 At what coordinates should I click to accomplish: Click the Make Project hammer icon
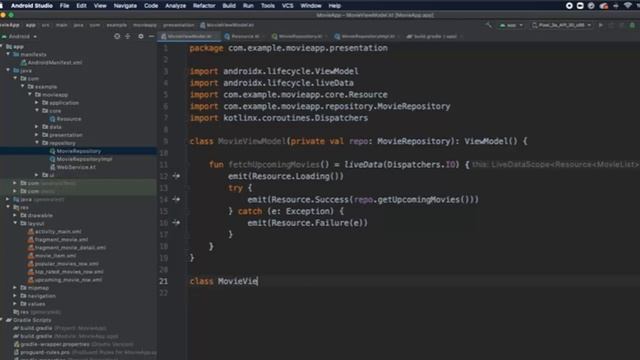pos(489,25)
